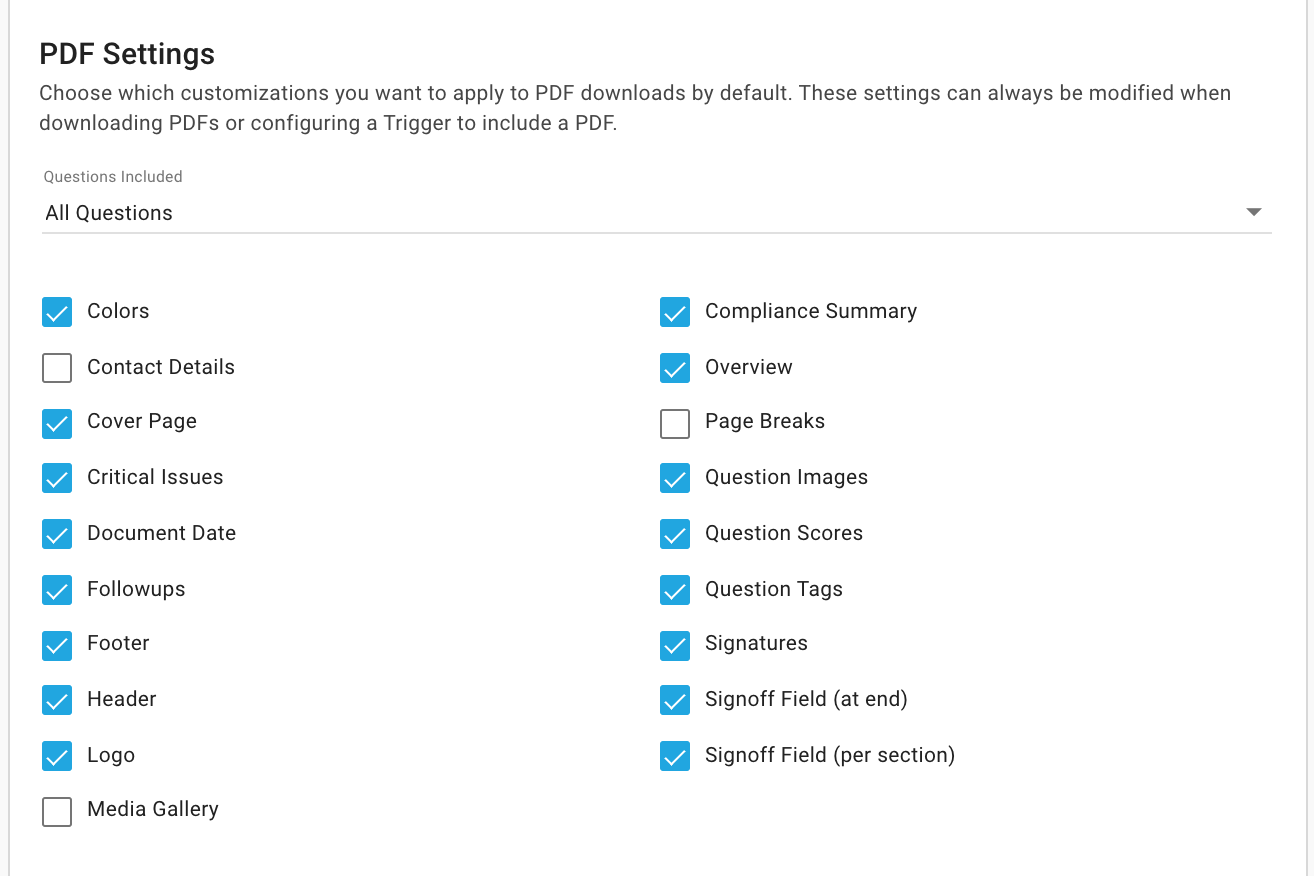Disable the Cover Page checkbox
The image size is (1314, 876).
(x=57, y=423)
